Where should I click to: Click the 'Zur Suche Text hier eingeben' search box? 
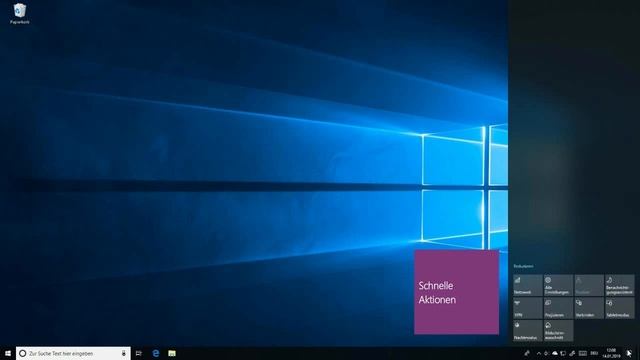tap(73, 353)
